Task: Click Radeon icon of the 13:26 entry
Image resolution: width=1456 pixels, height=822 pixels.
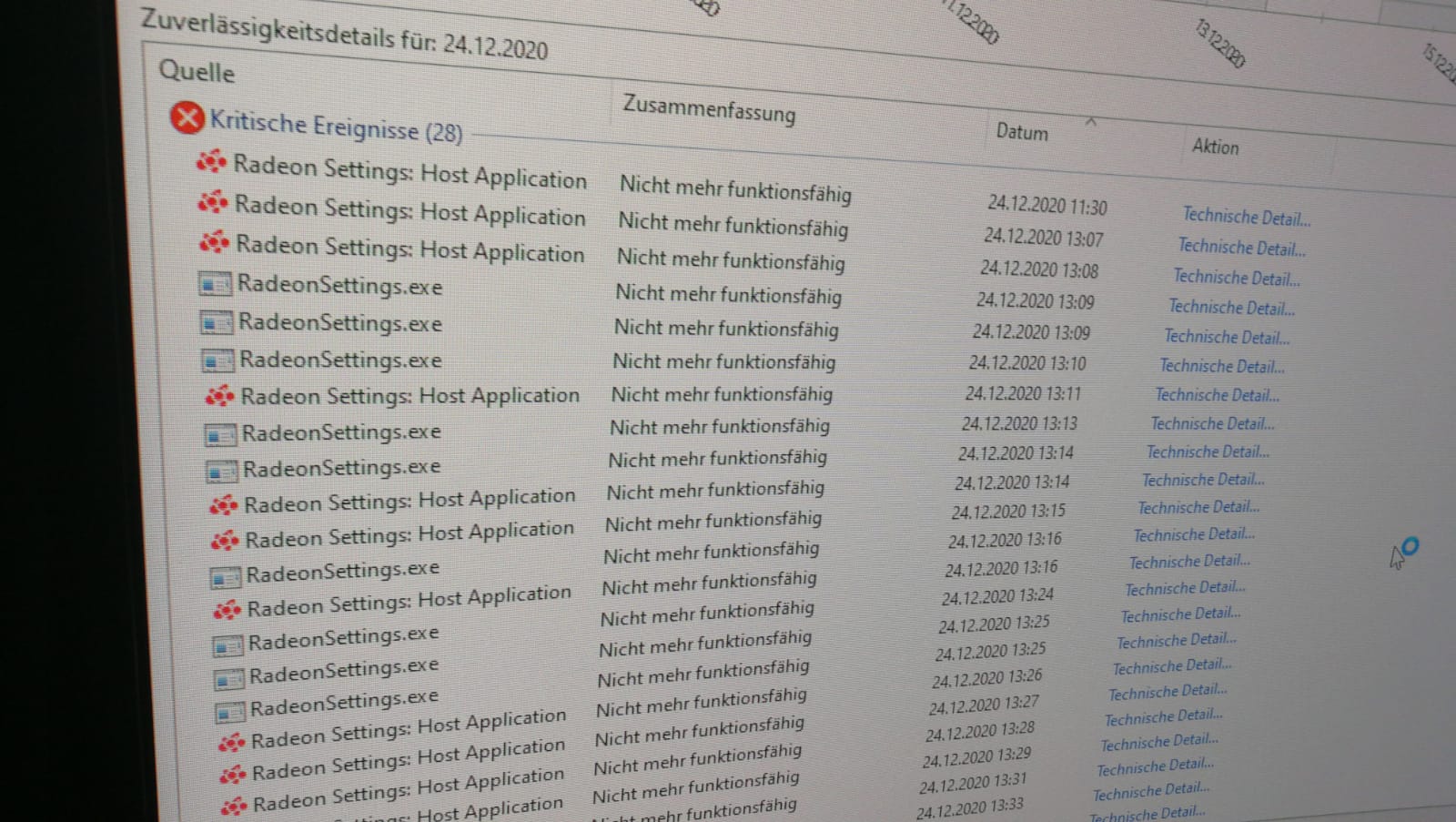Action: 231,742
